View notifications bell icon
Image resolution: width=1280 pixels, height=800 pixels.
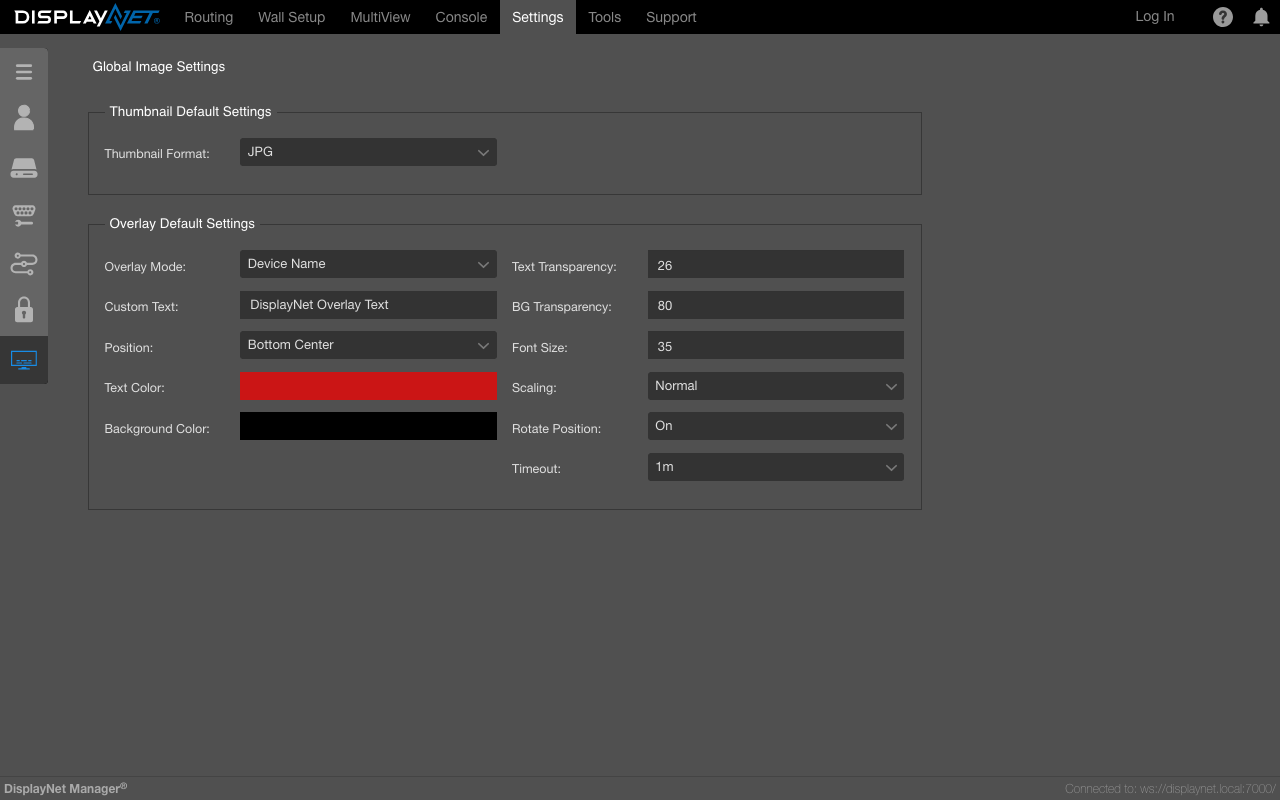tap(1261, 17)
